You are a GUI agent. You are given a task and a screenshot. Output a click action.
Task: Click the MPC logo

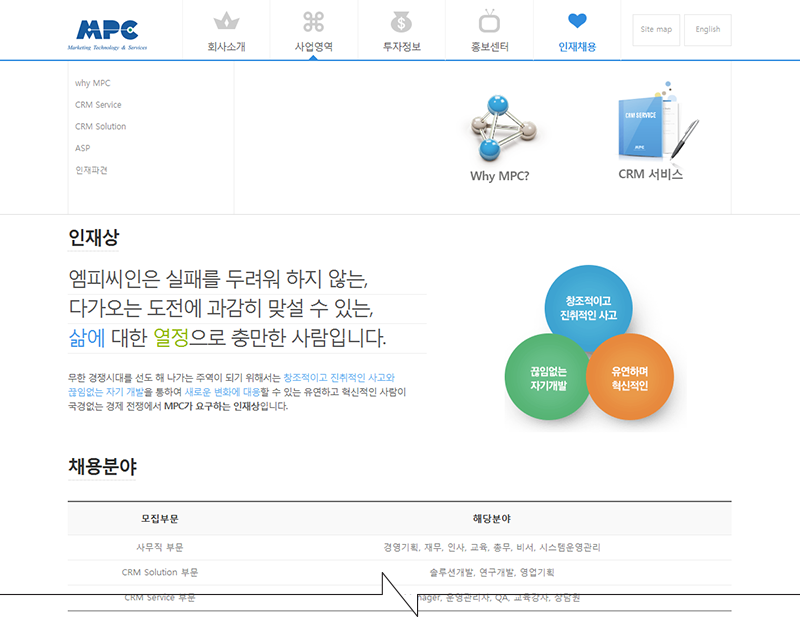[107, 35]
